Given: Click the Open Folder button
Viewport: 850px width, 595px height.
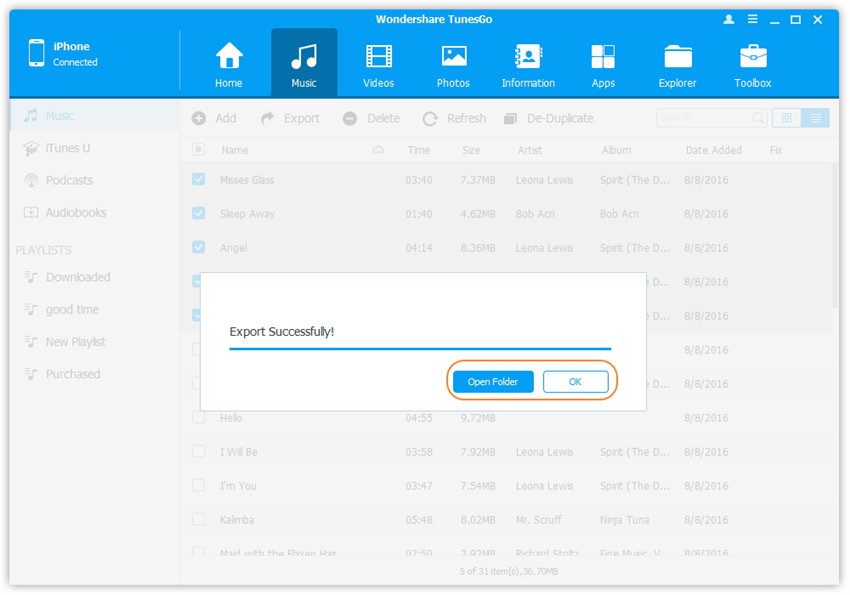Looking at the screenshot, I should pos(493,382).
